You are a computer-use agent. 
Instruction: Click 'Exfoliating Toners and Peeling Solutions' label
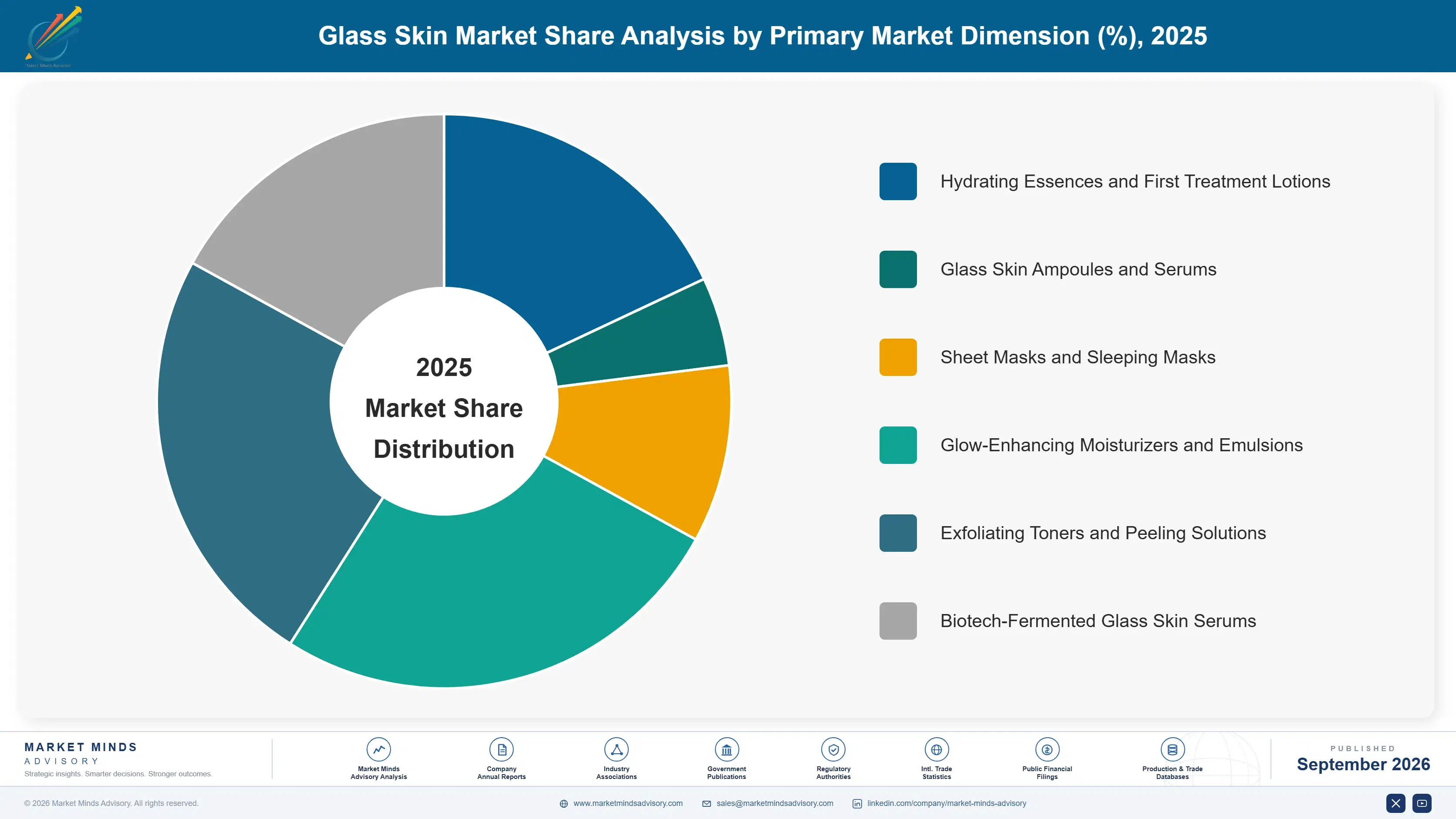[x=1103, y=533]
